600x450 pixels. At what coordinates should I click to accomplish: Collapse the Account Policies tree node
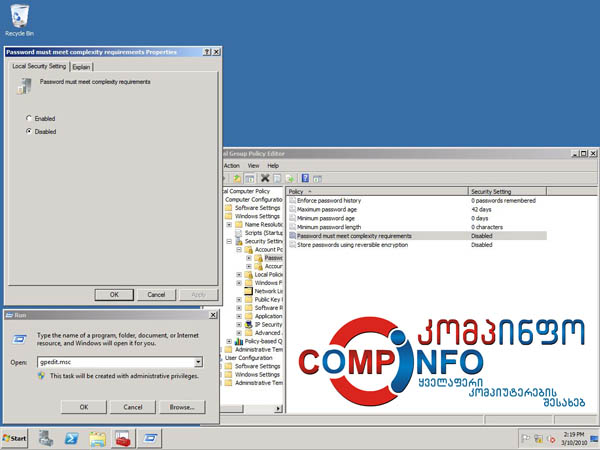(239, 249)
